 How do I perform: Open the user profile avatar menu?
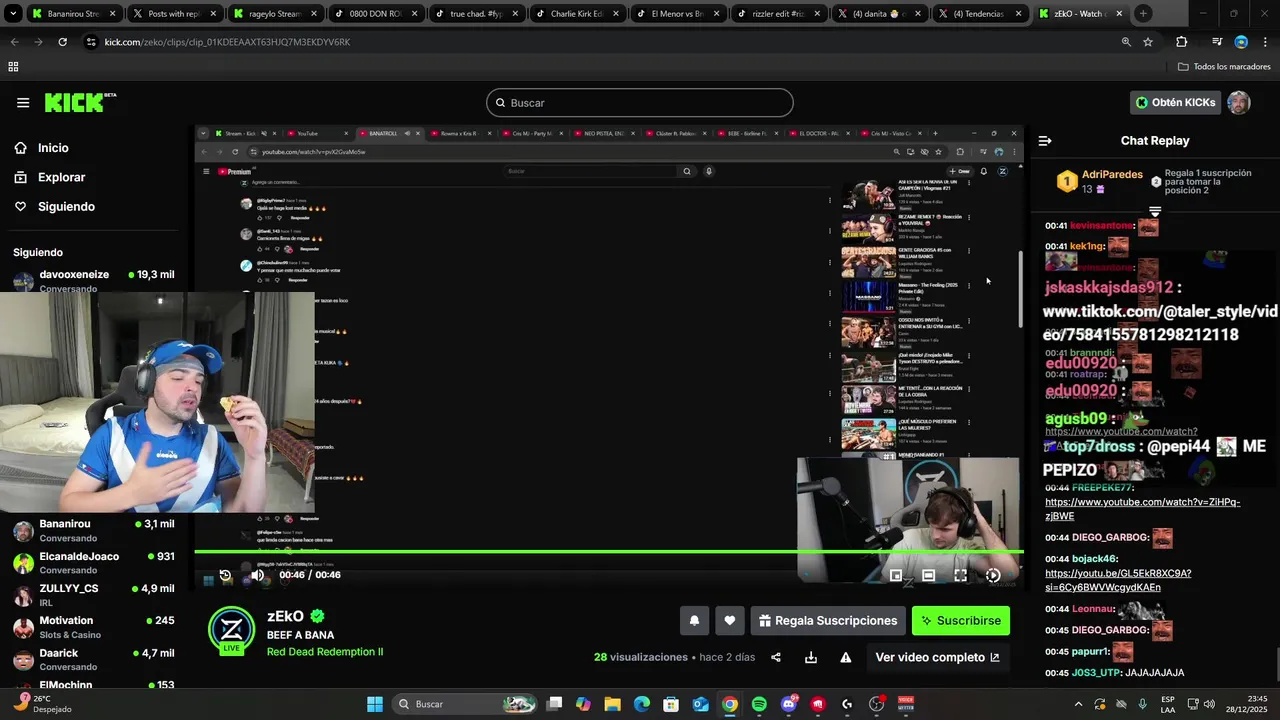tap(1239, 103)
